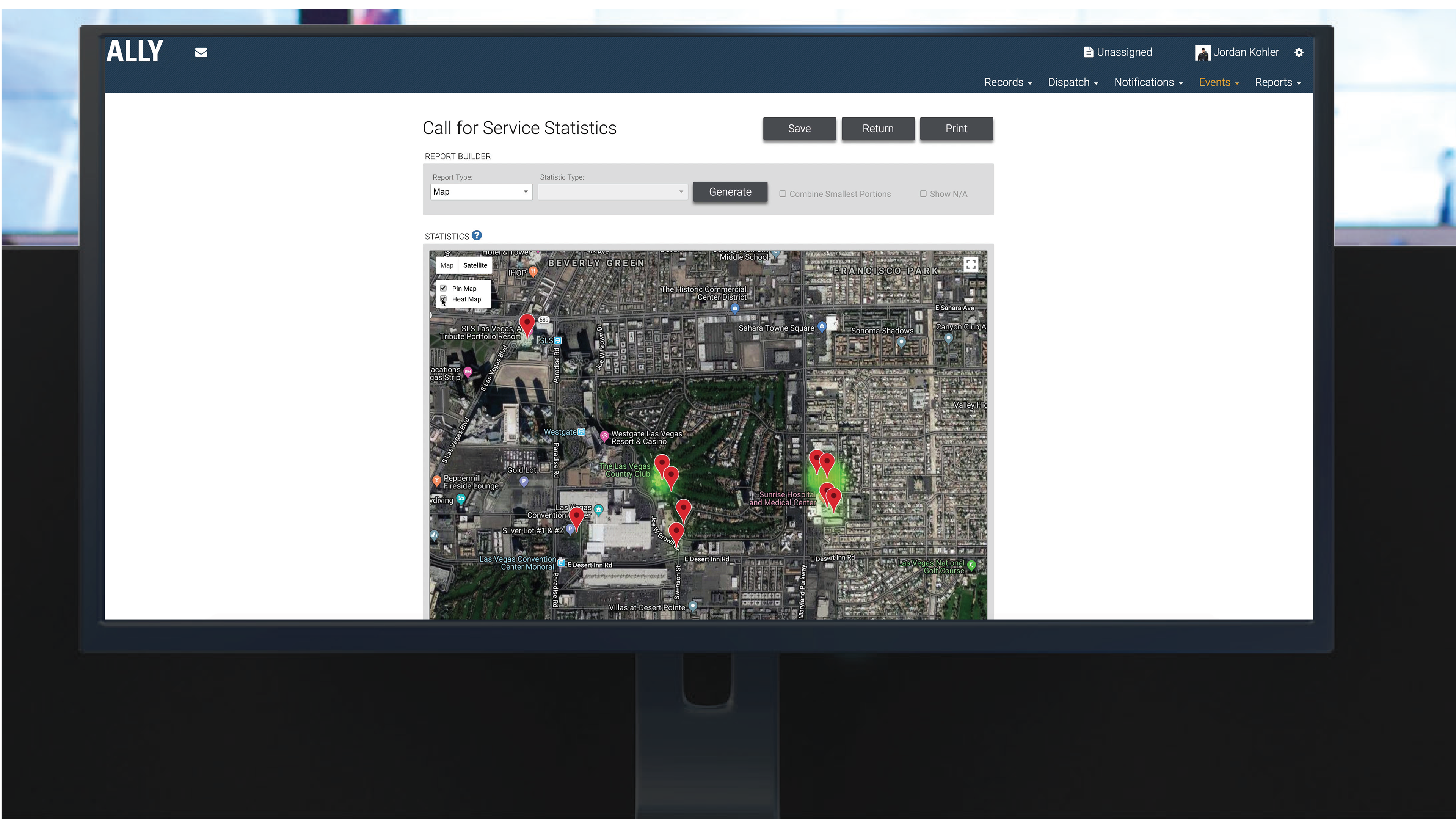The image size is (1456, 819).
Task: Click the Villas at Desert Pointe marker
Action: click(692, 606)
